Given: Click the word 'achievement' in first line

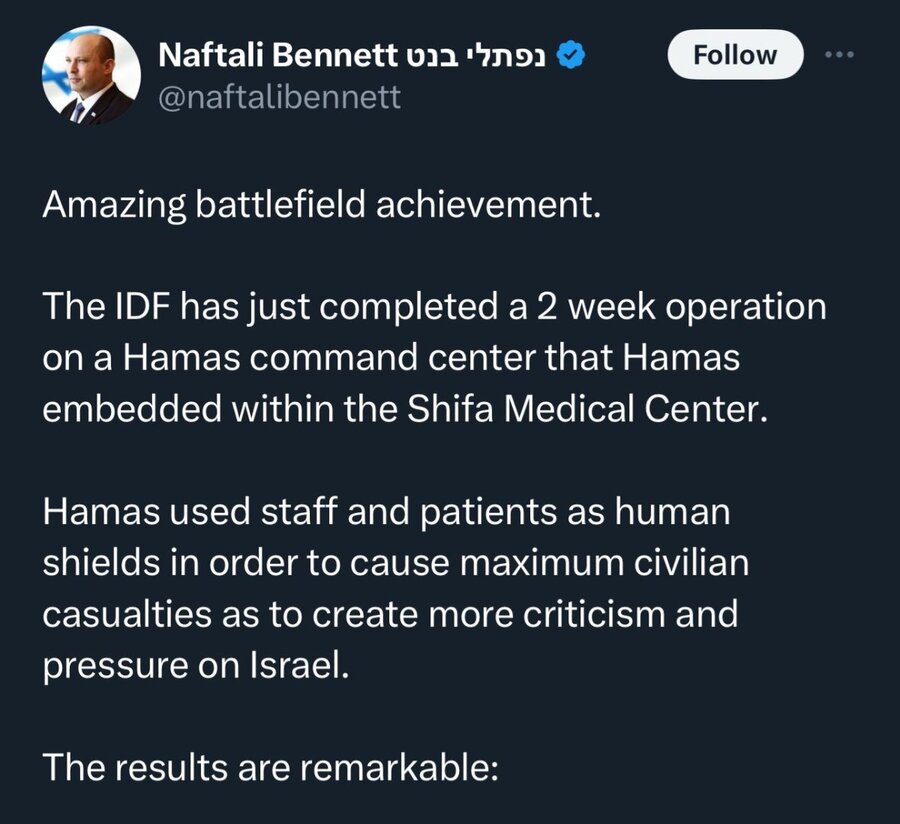Looking at the screenshot, I should click(488, 204).
